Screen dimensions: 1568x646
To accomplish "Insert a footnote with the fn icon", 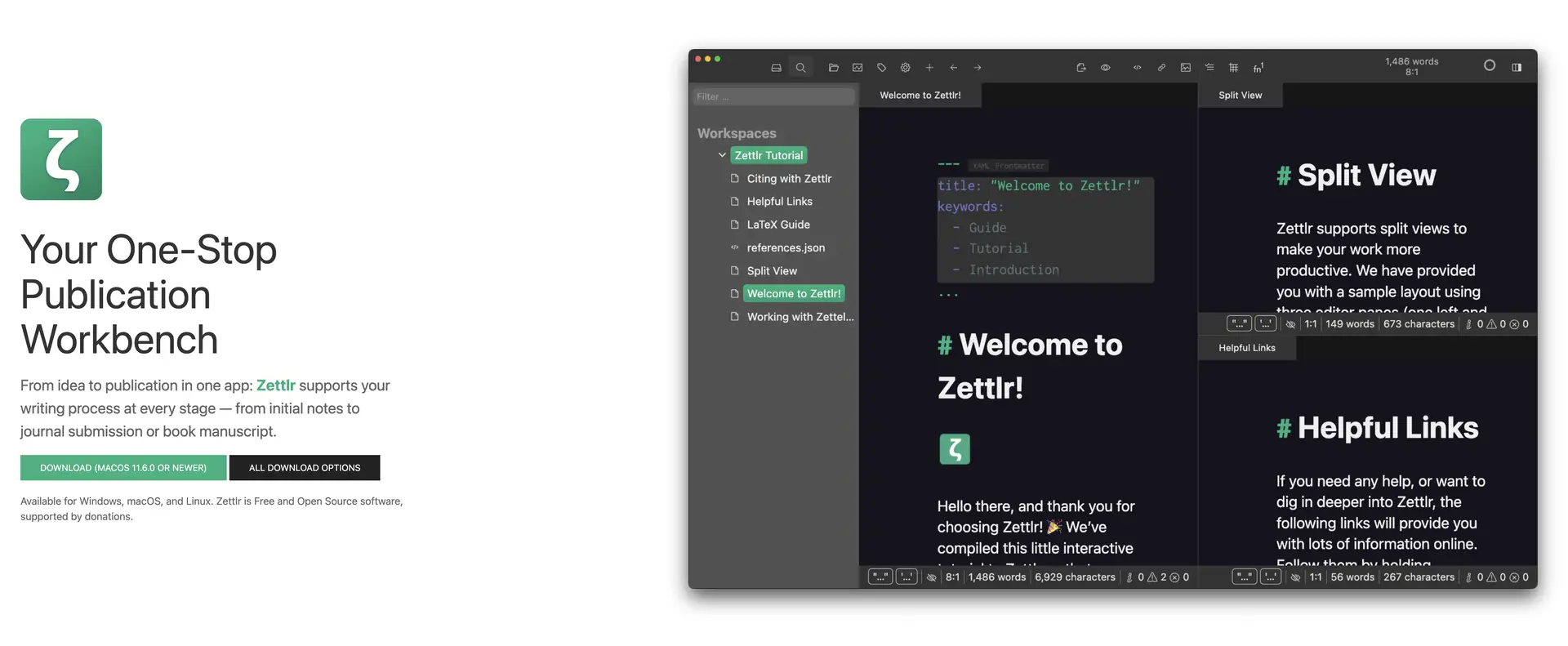I will (x=1258, y=68).
